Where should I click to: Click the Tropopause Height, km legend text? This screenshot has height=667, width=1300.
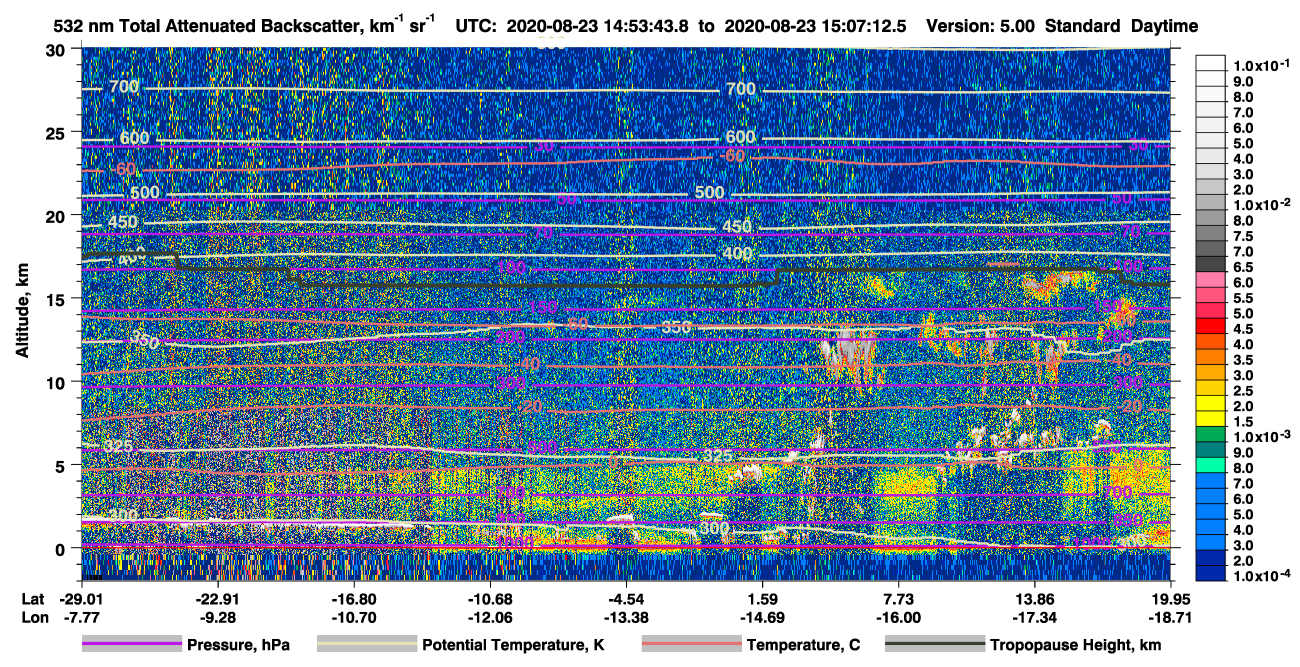(x=1076, y=646)
